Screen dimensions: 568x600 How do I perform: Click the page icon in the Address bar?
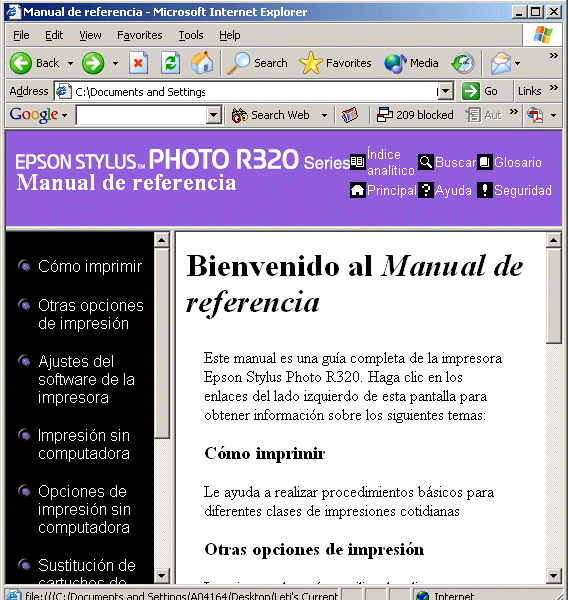coord(63,91)
